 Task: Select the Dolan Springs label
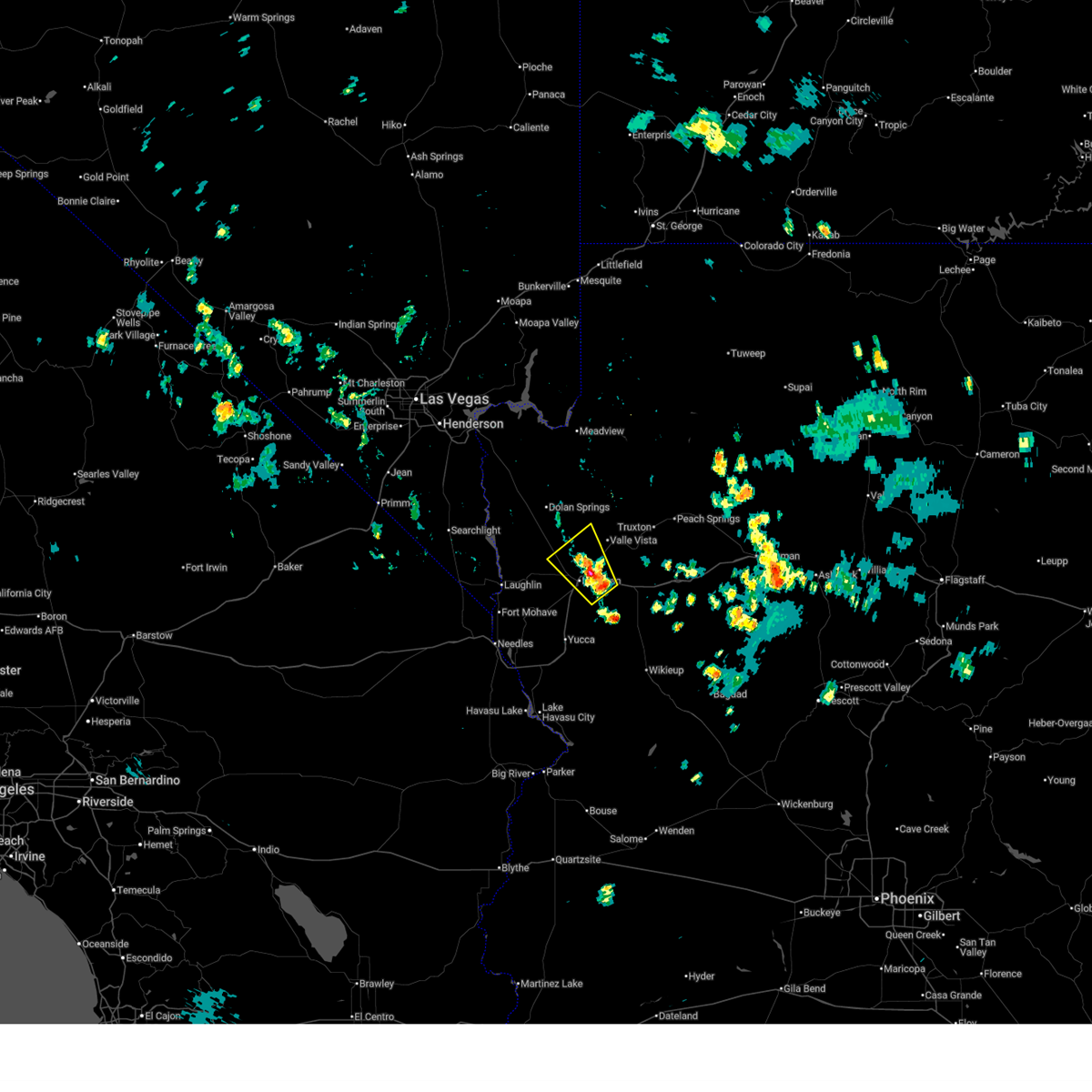tap(579, 508)
